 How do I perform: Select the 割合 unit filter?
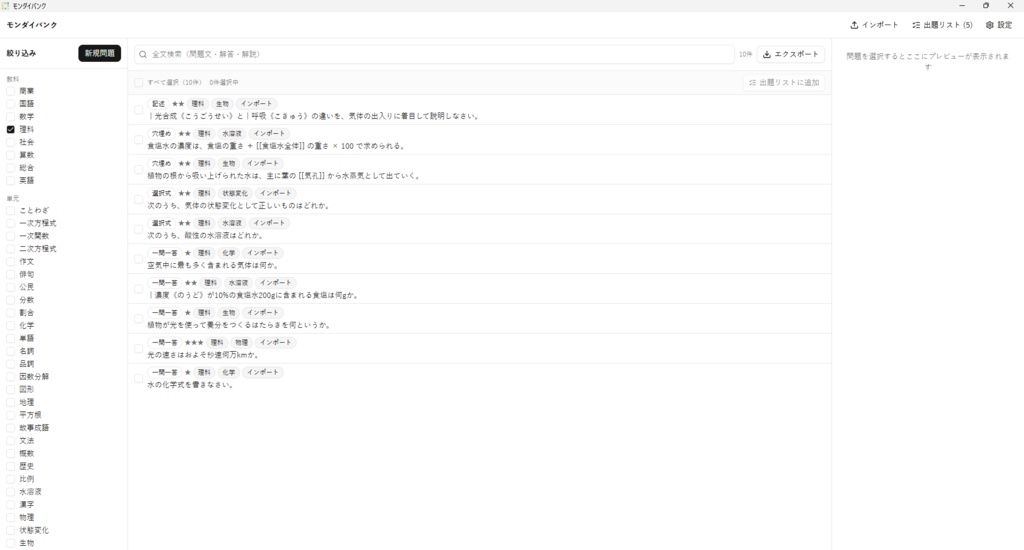[10, 313]
